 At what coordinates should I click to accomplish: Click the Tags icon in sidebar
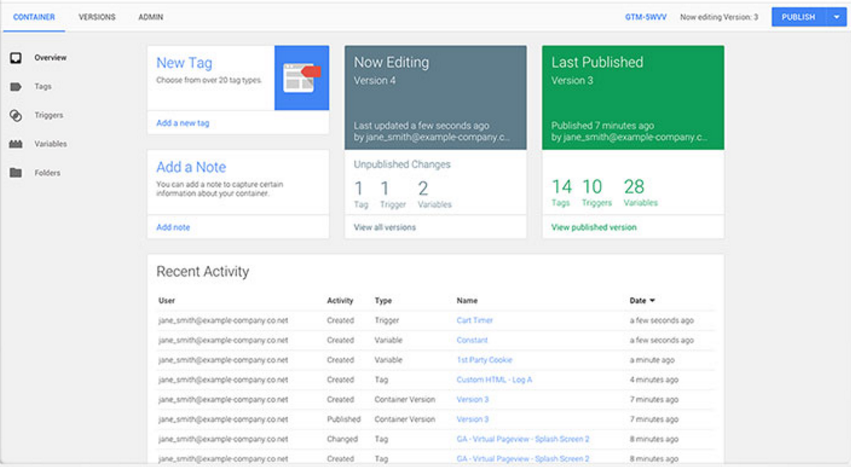point(16,86)
